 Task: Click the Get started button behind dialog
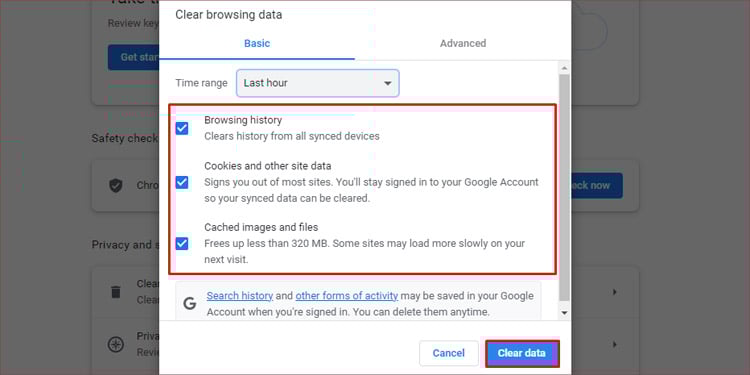tap(133, 57)
